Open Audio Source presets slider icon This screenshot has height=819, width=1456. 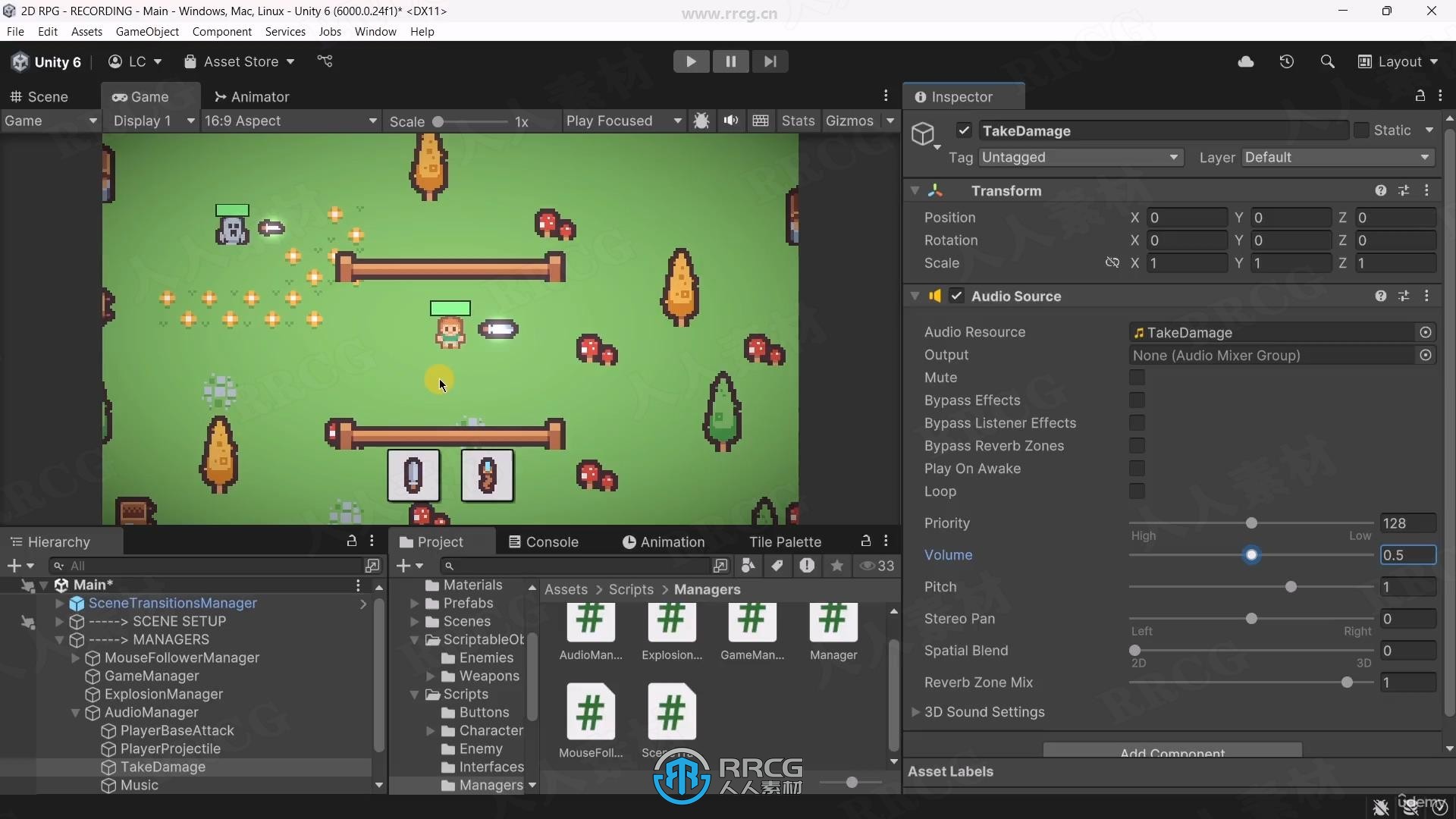coord(1404,297)
